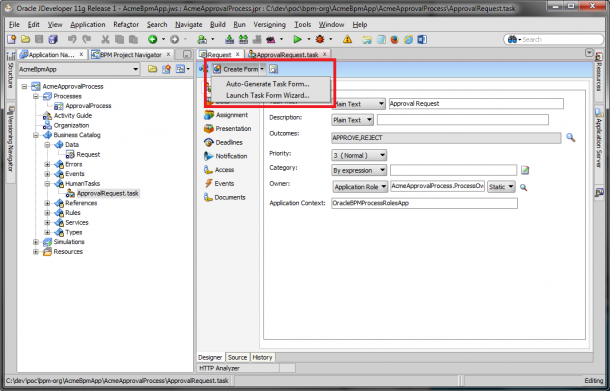
Task: Click the Make project build icon
Action: [x=230, y=39]
